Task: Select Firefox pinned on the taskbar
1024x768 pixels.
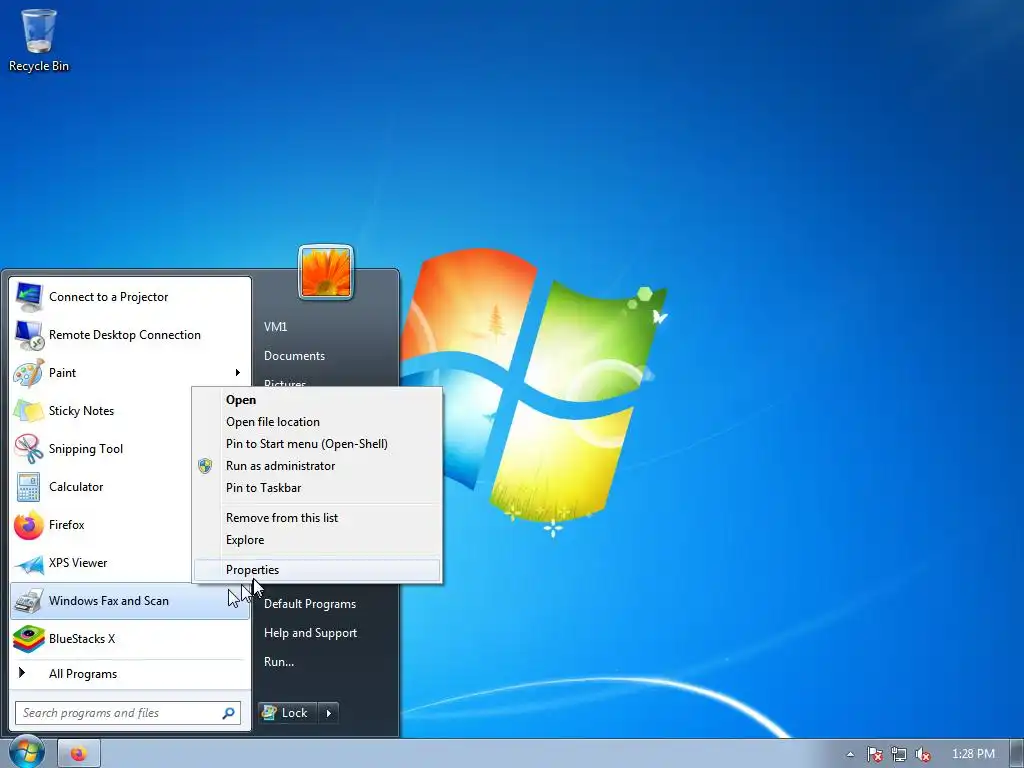Action: (x=79, y=754)
